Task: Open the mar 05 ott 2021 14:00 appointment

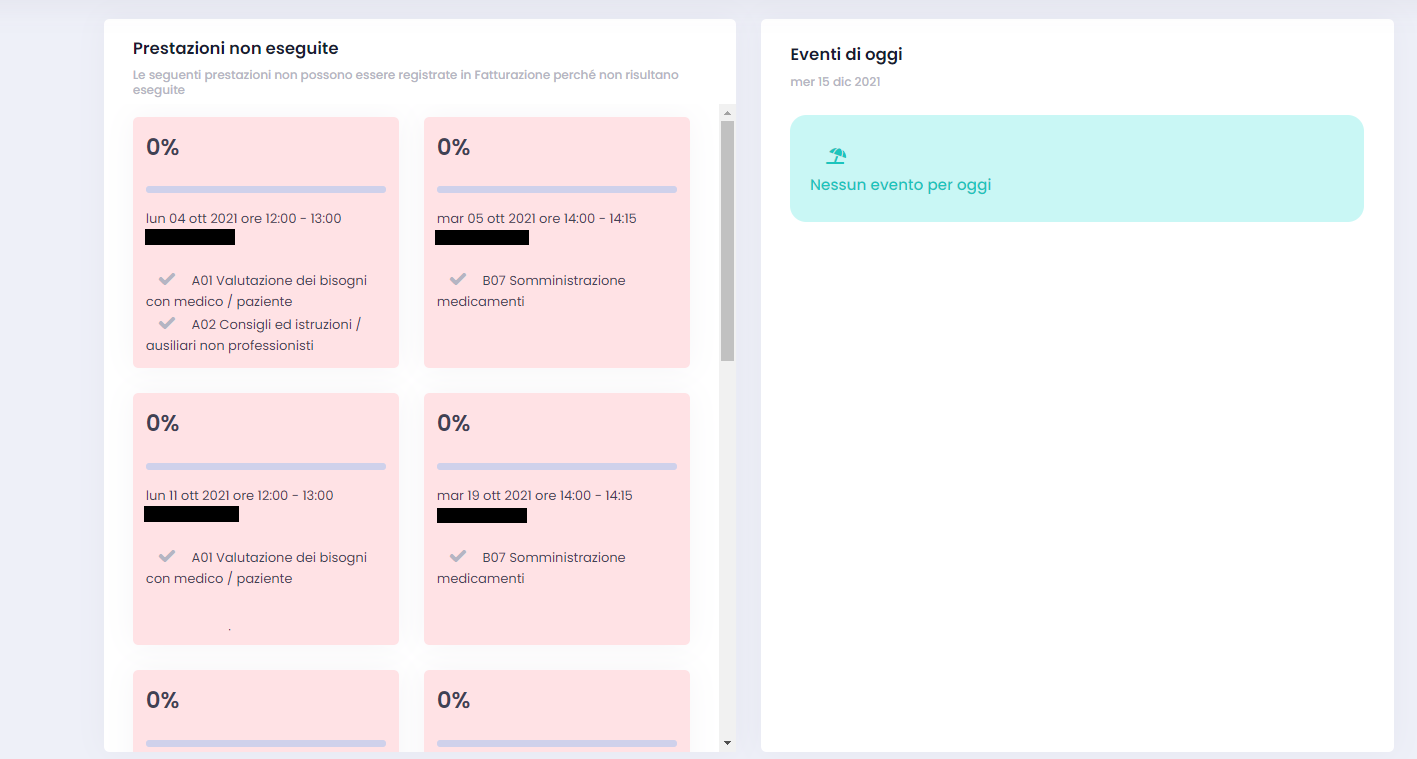Action: click(x=537, y=218)
